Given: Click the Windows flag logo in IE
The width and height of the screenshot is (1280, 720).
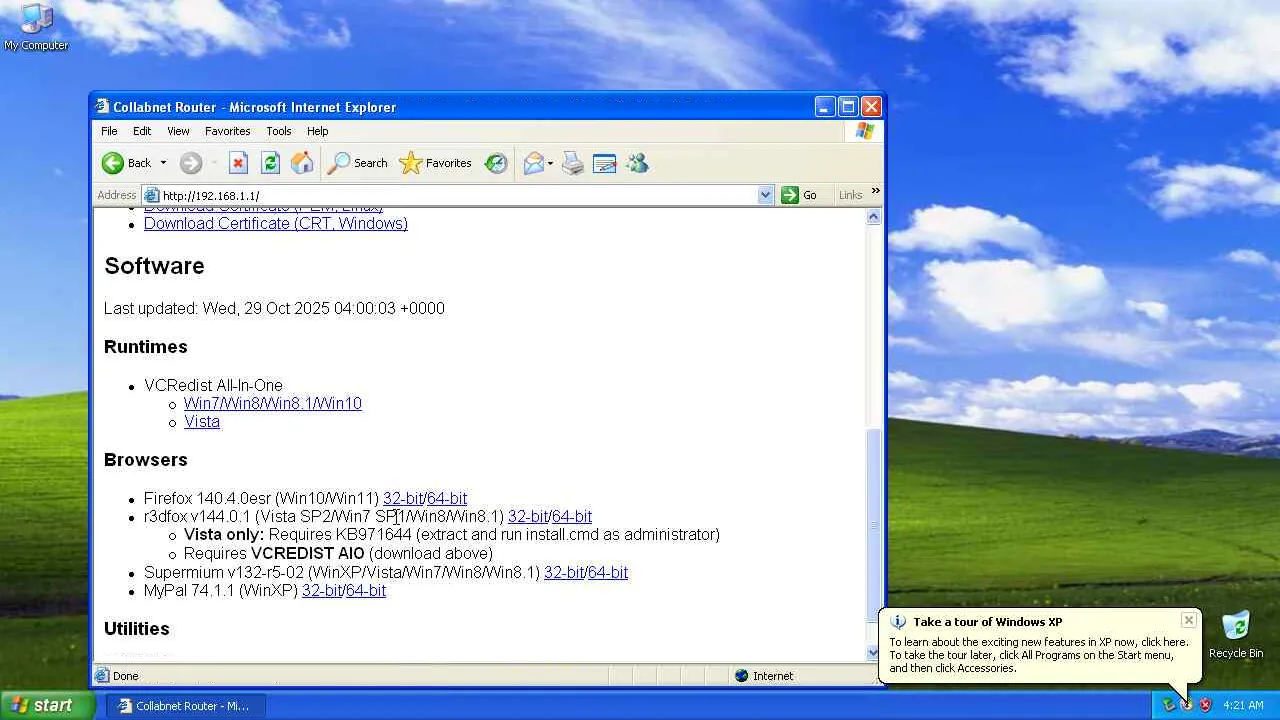Looking at the screenshot, I should (x=865, y=131).
